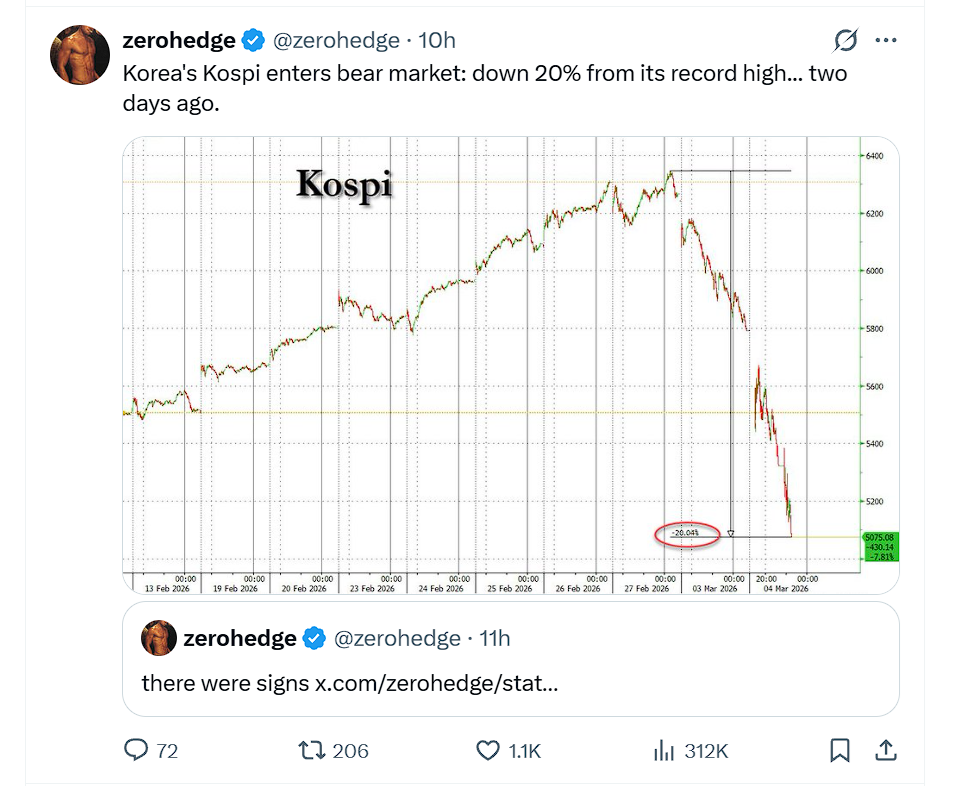Click the quoted tweet's verified badge
Screen dimensions: 953x786
coord(314,638)
